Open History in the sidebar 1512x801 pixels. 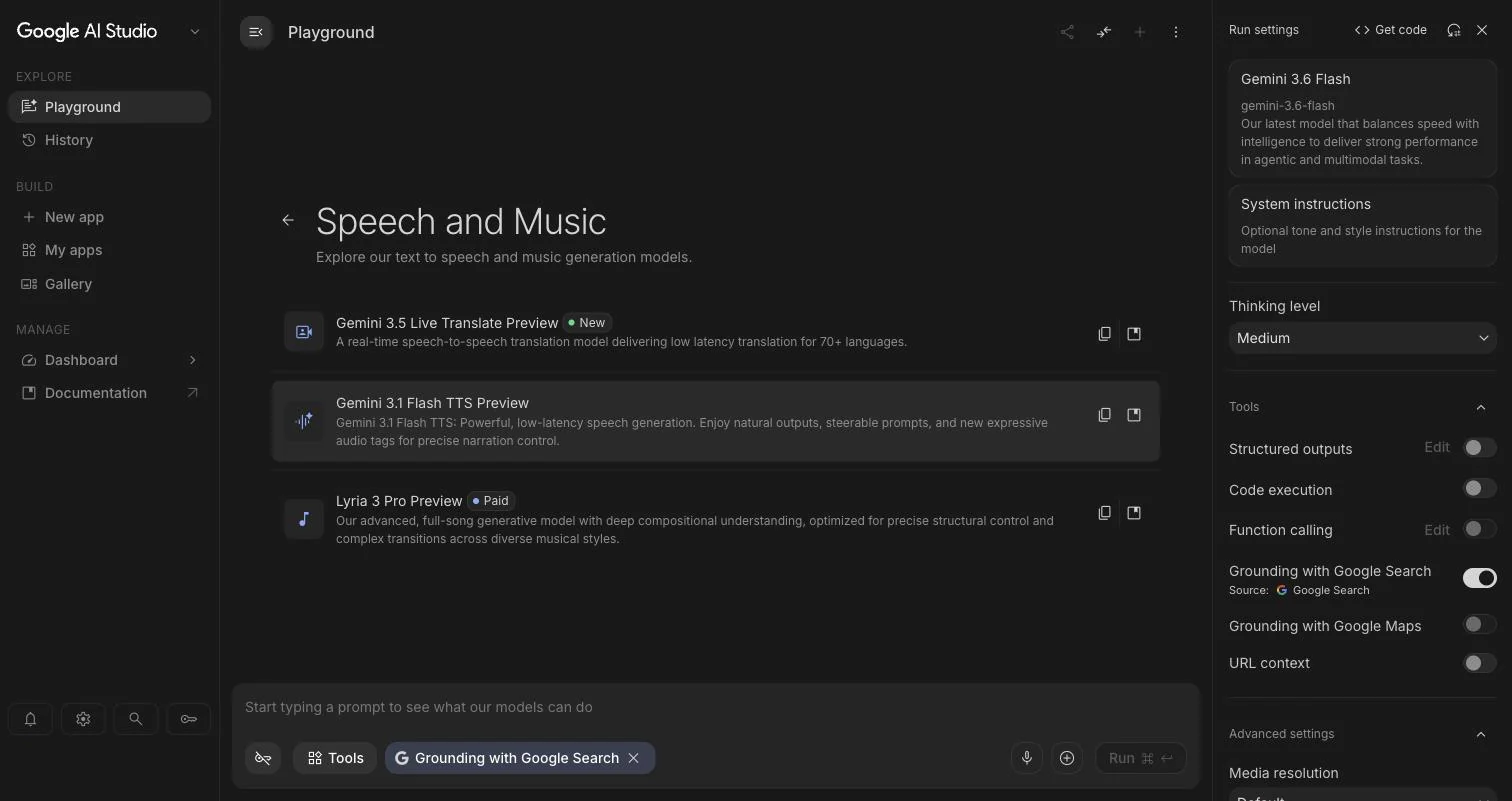pos(110,140)
